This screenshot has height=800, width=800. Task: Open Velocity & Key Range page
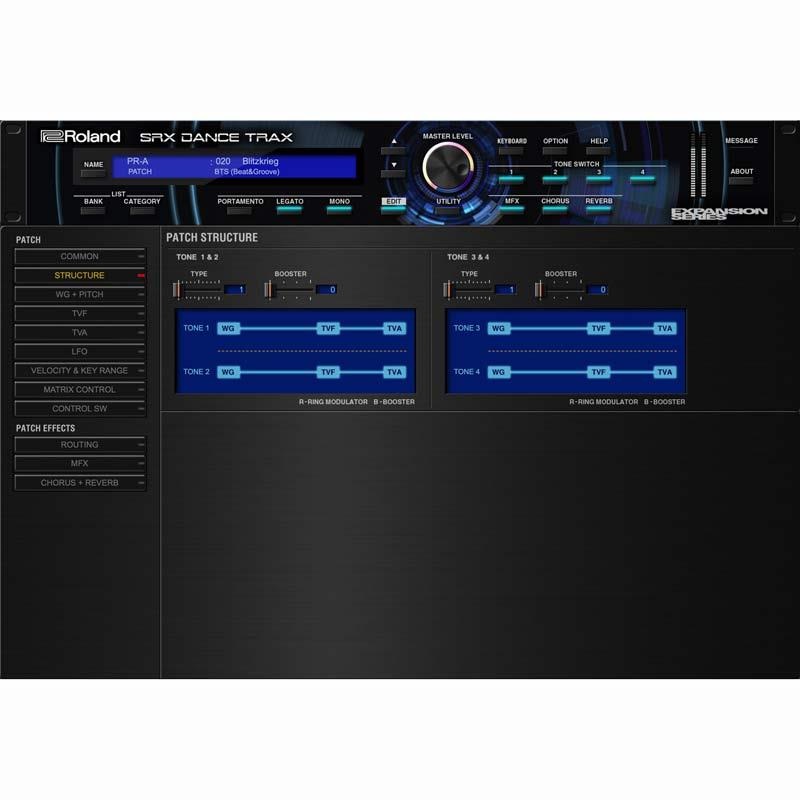(x=80, y=370)
